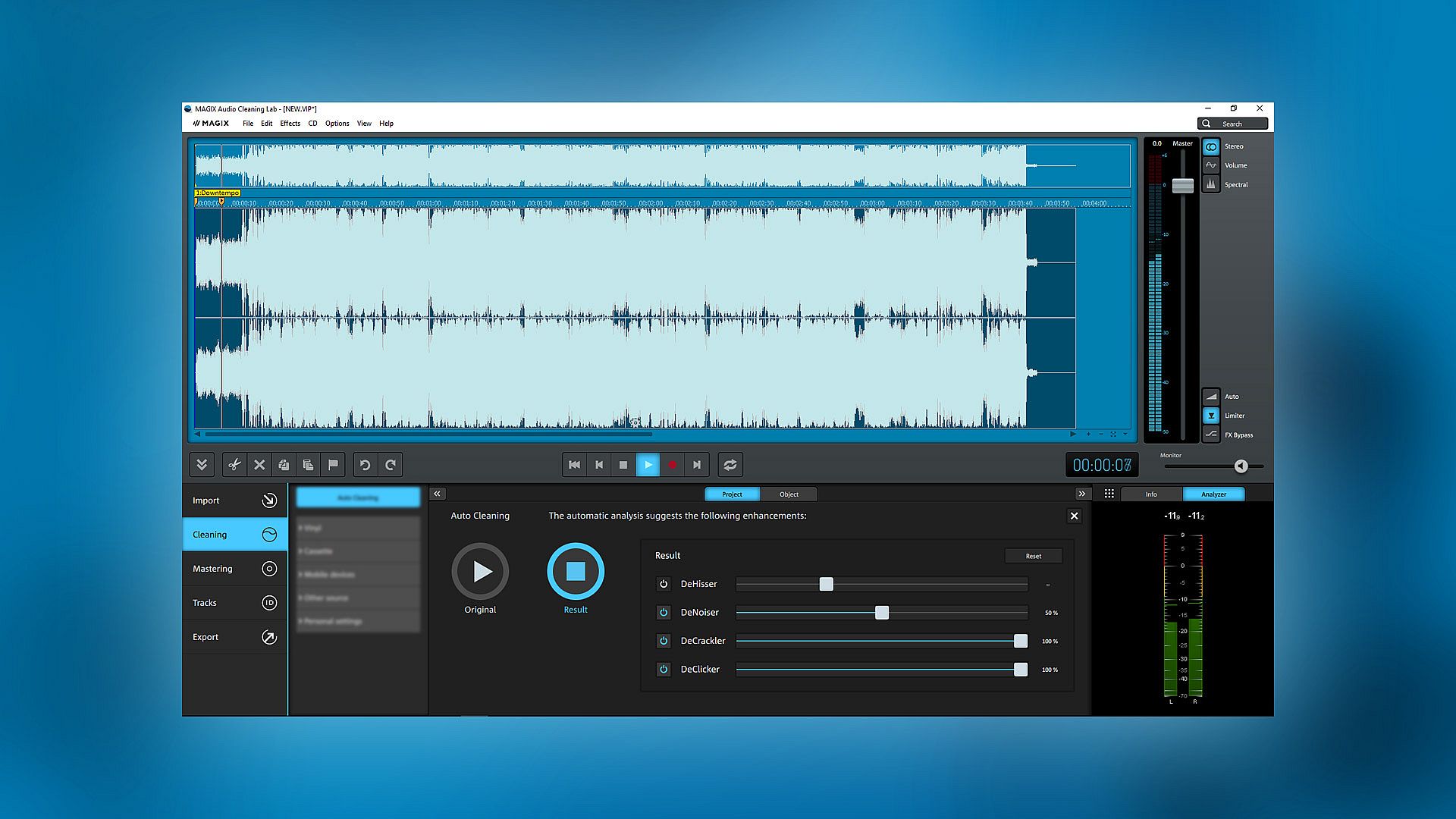Open the Effects menu
Viewport: 1456px width, 819px height.
pyautogui.click(x=290, y=124)
